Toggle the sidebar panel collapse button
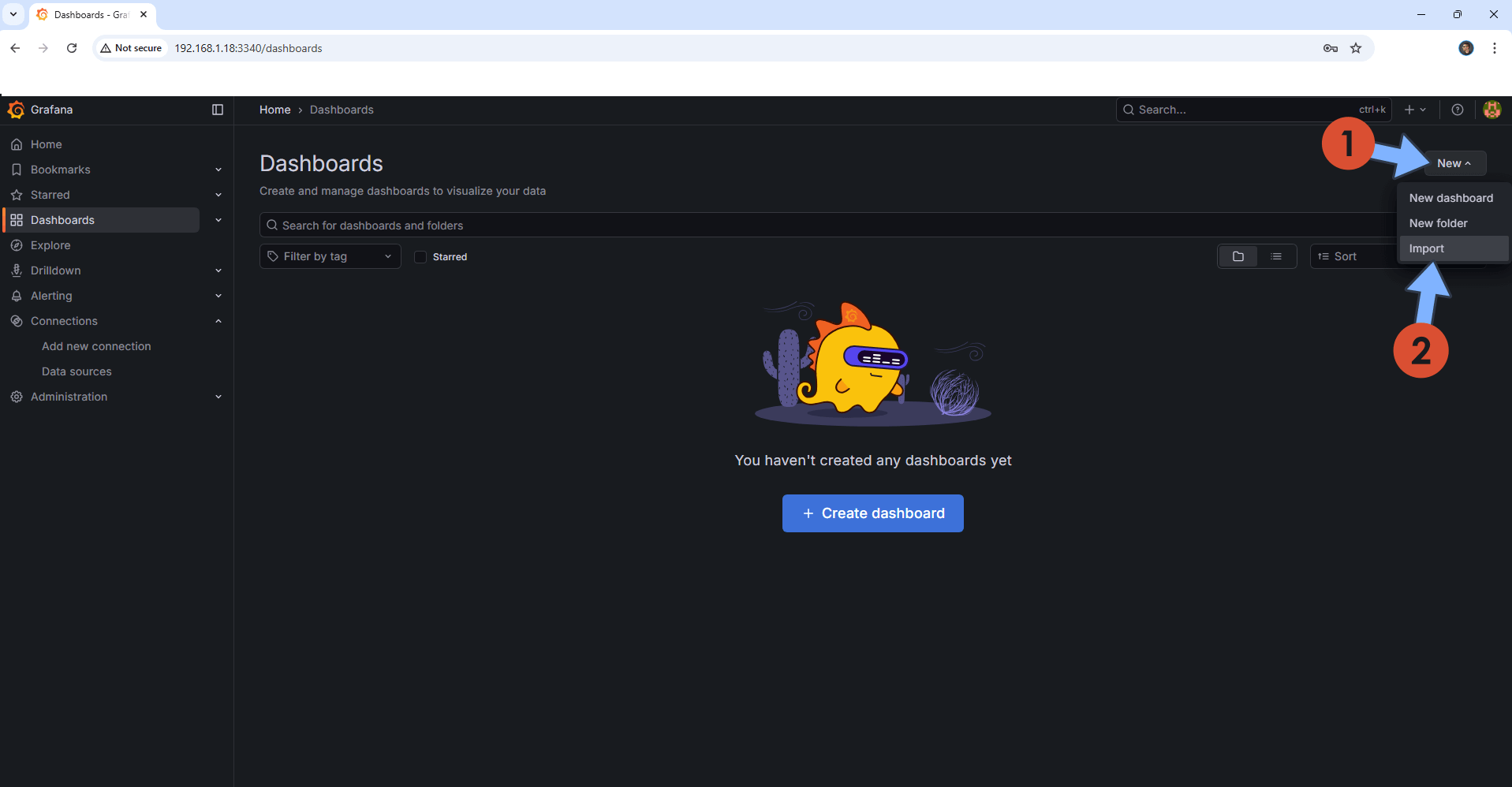 [218, 110]
